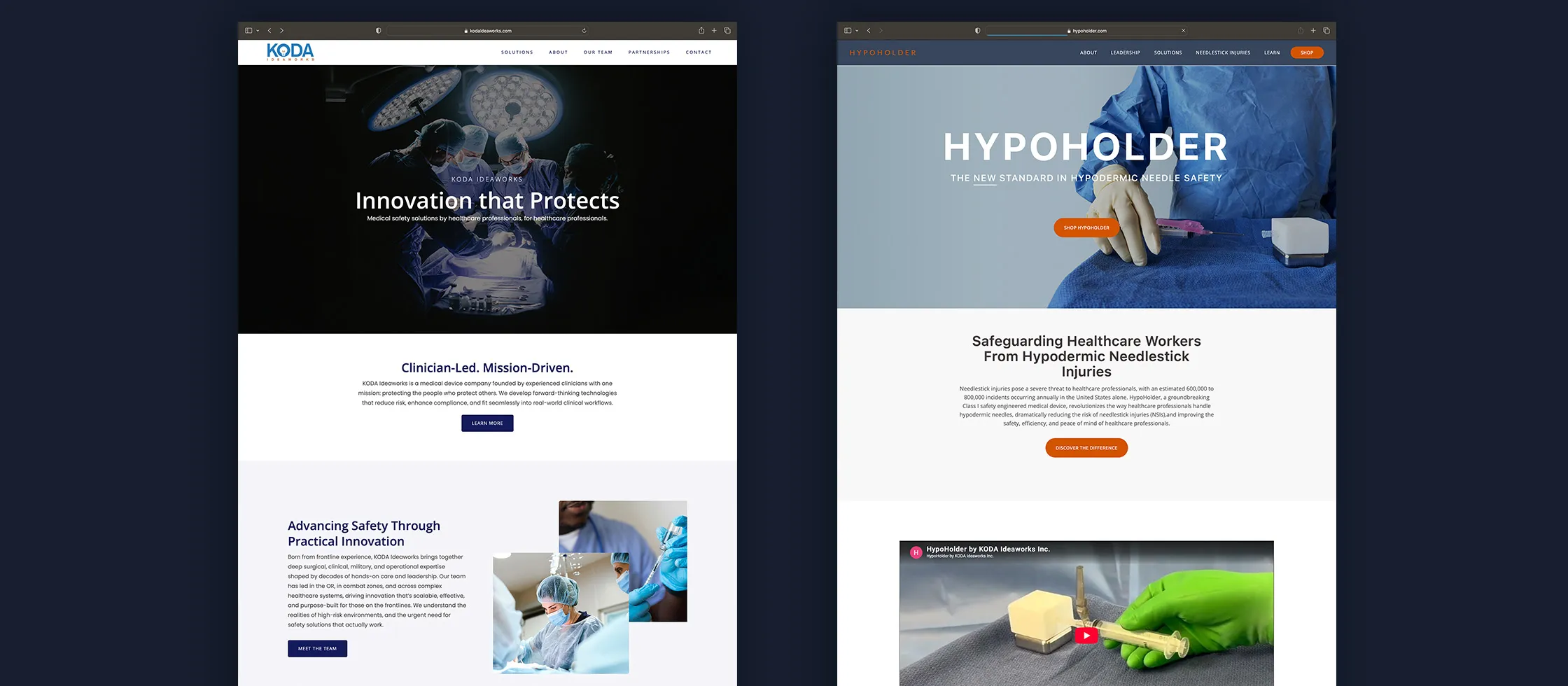The width and height of the screenshot is (1568, 686).
Task: Click 'Clinician-Led. Mission-Driven.' heading
Action: point(487,368)
